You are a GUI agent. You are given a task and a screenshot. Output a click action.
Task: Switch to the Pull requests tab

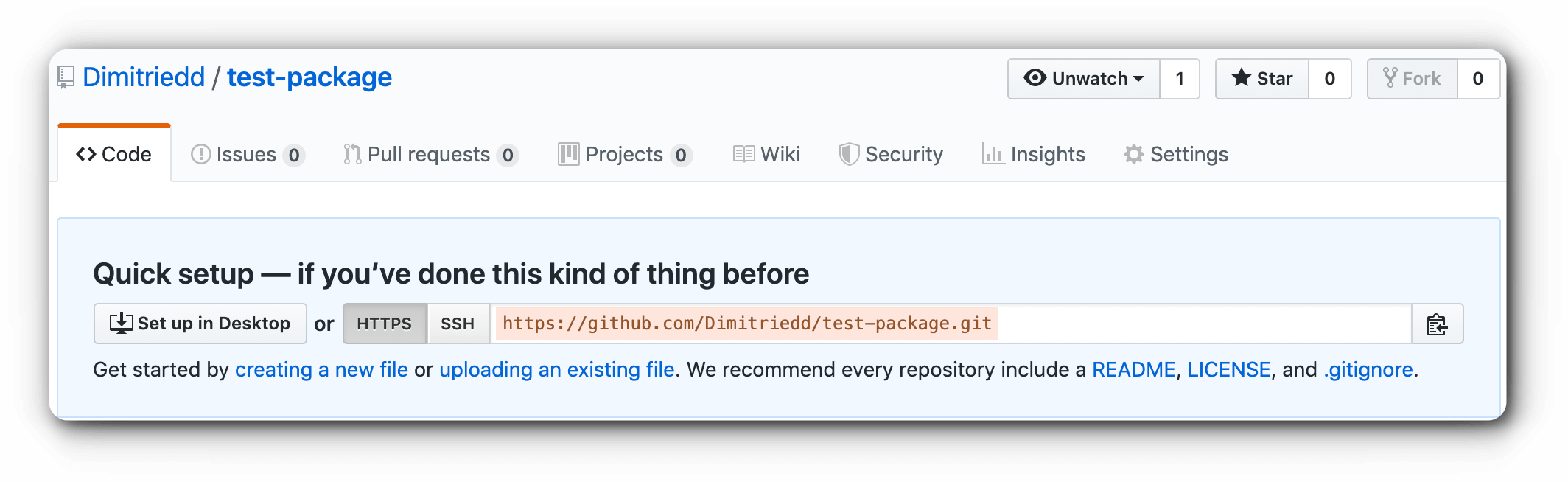click(431, 154)
